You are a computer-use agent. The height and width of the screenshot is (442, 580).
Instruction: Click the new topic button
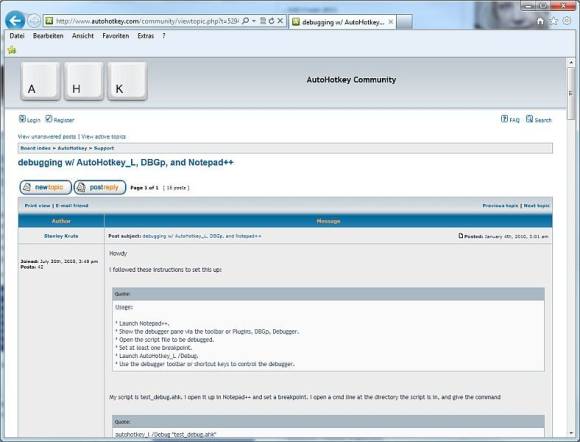45,188
